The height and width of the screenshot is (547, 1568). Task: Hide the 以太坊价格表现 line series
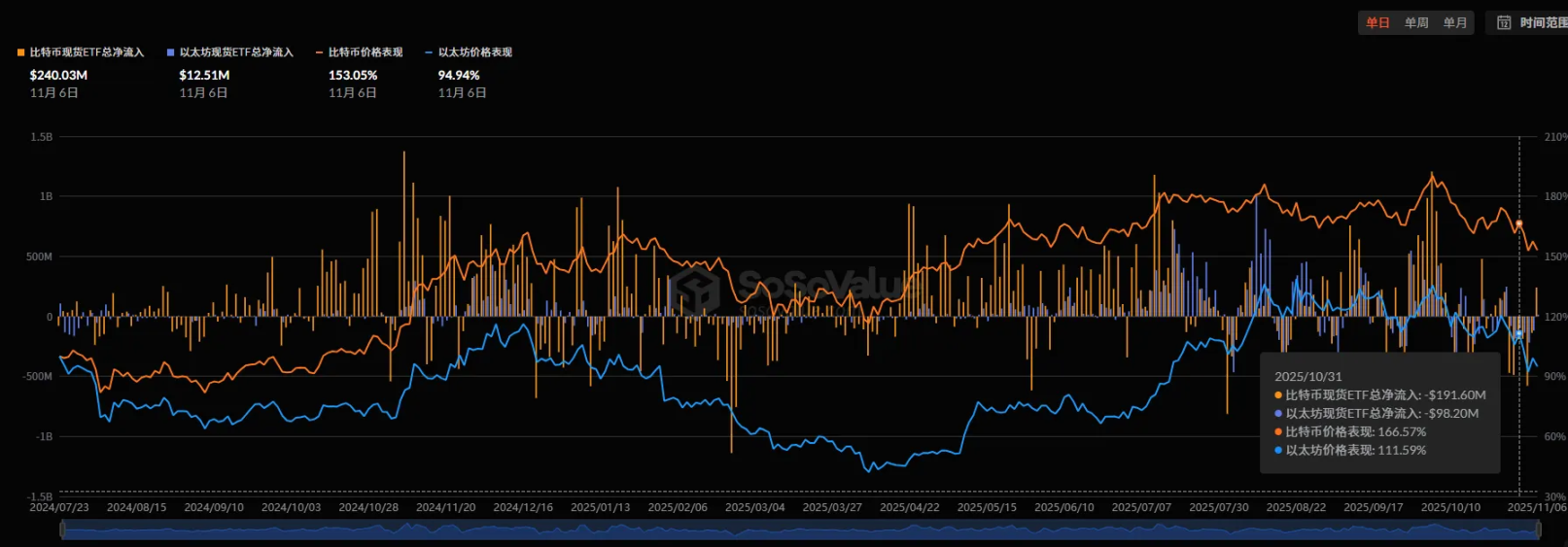click(474, 52)
